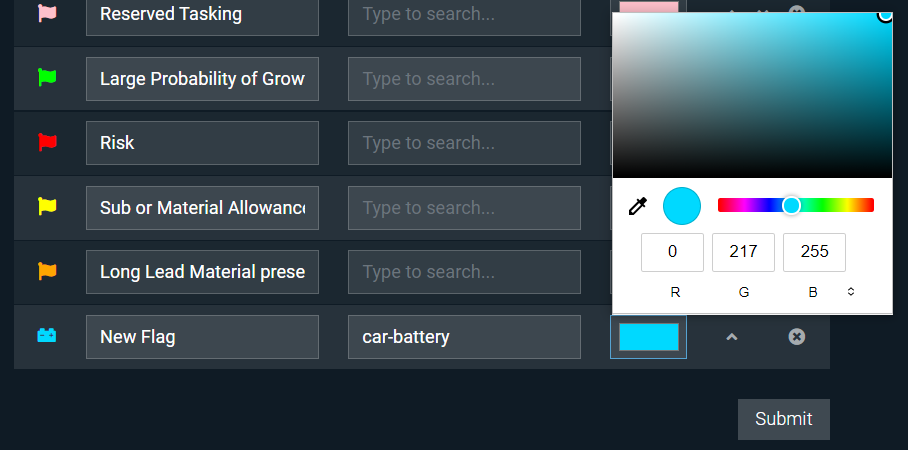Open the car-battery icon search field
The image size is (908, 450).
click(464, 337)
